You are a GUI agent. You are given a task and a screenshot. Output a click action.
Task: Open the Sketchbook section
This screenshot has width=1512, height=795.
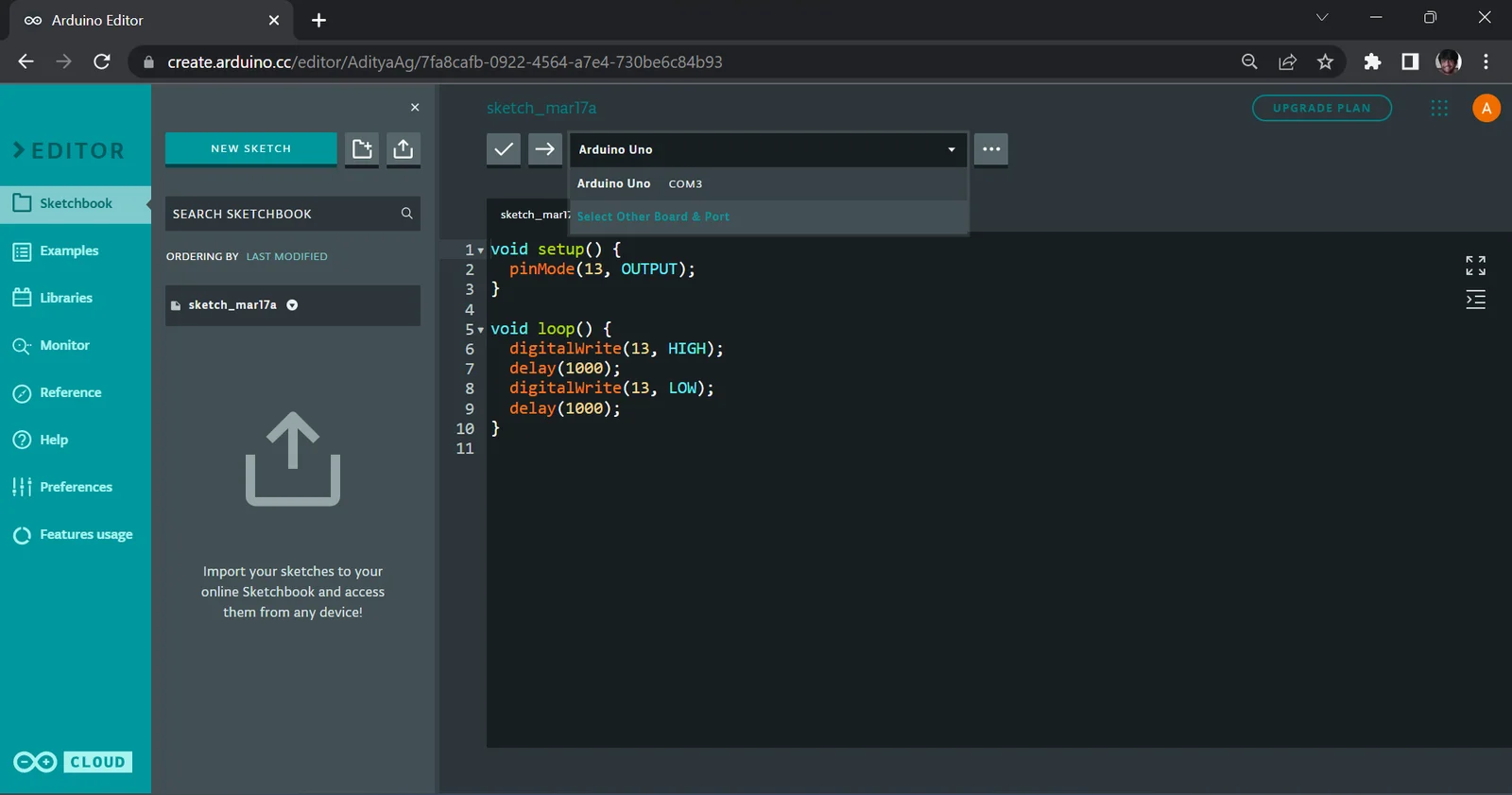(x=76, y=203)
